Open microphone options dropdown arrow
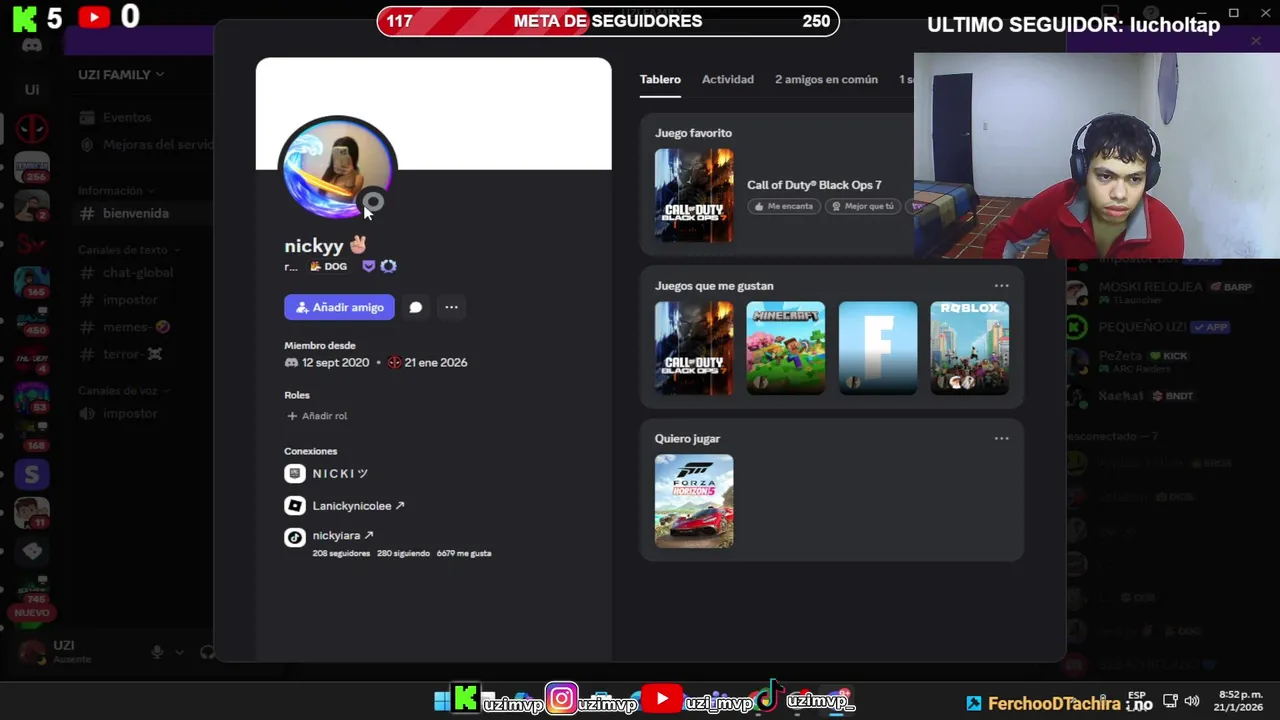1280x720 pixels. tap(179, 652)
